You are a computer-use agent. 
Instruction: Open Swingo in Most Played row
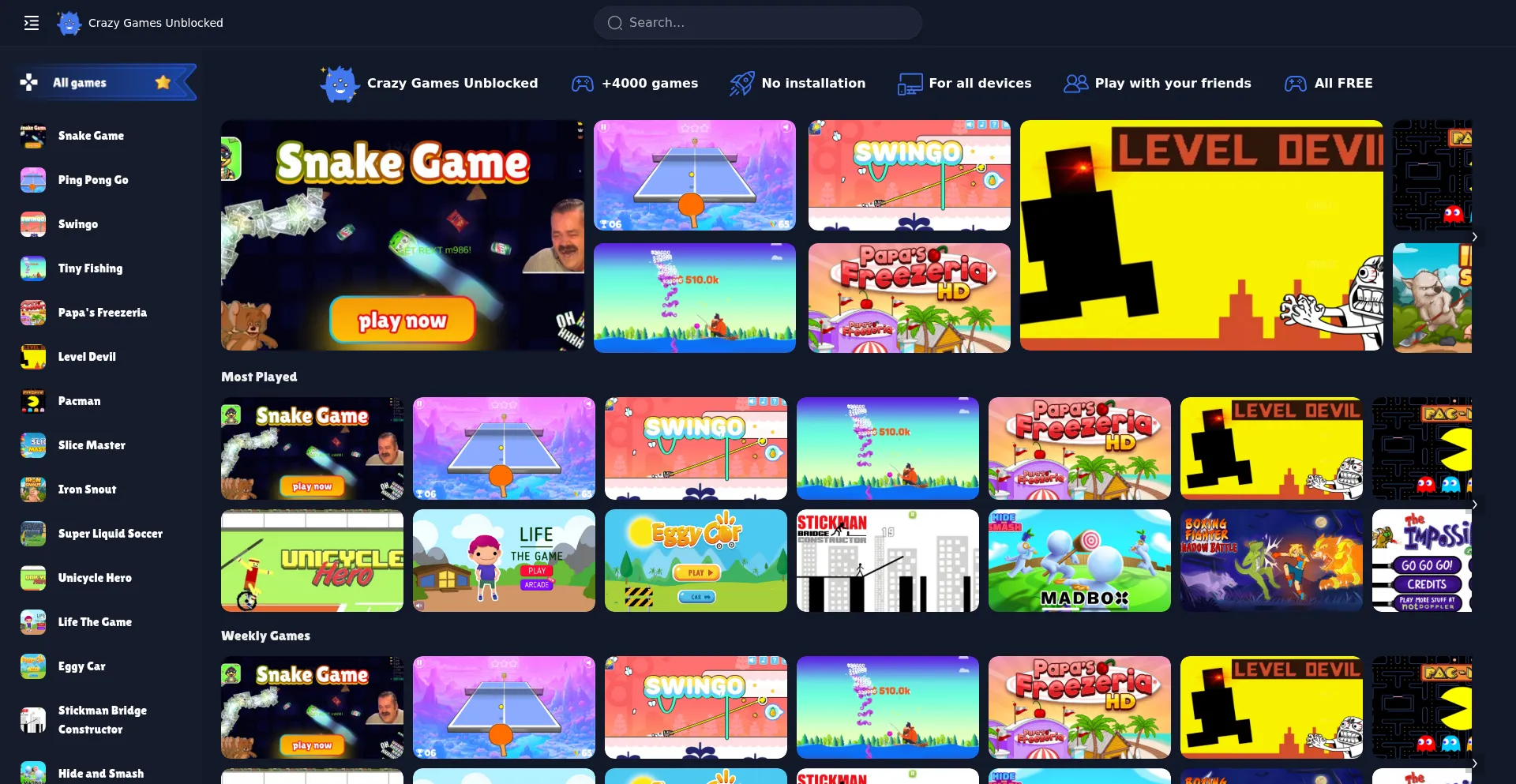(696, 448)
